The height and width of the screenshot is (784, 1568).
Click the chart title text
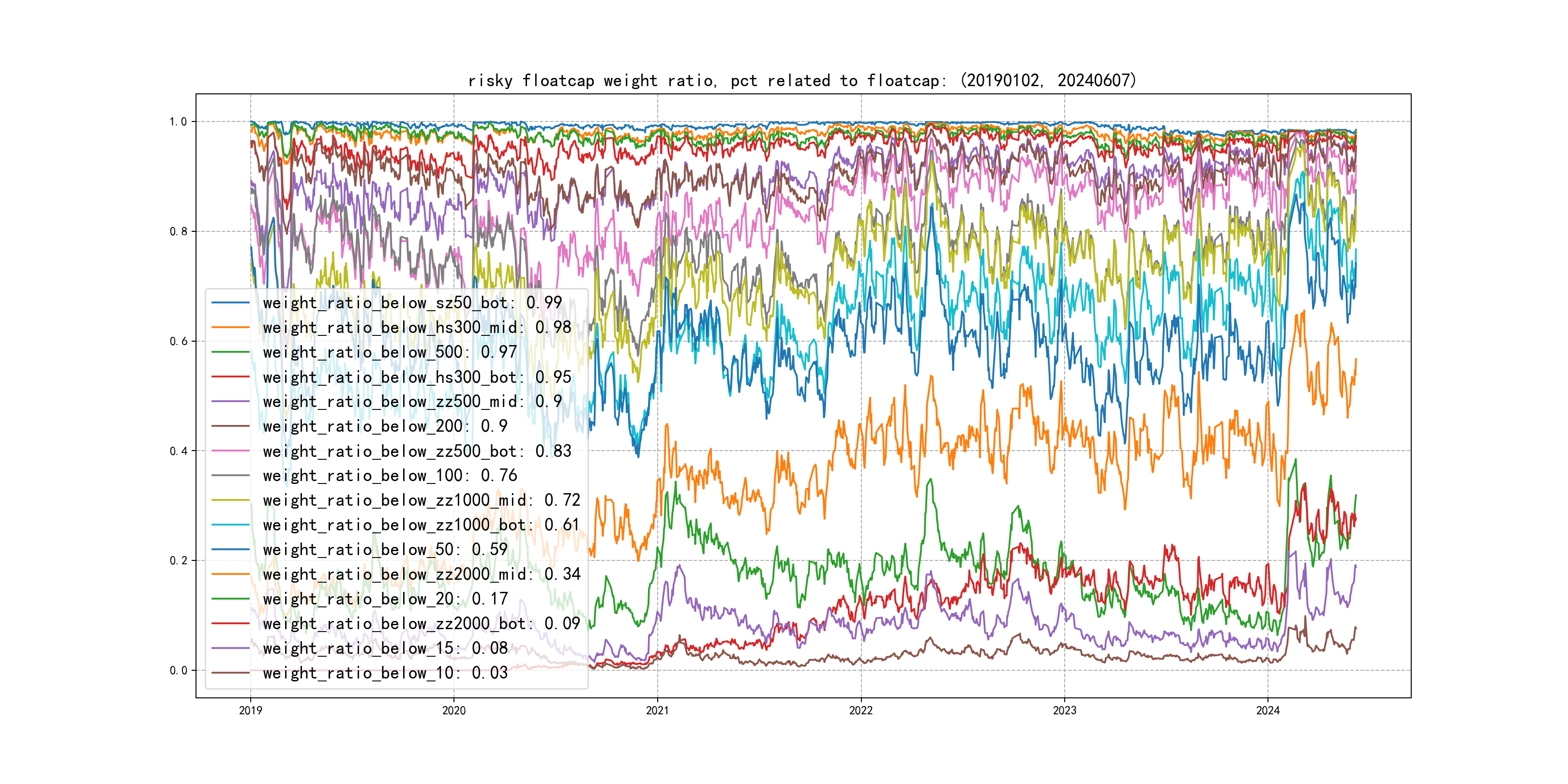(x=802, y=80)
